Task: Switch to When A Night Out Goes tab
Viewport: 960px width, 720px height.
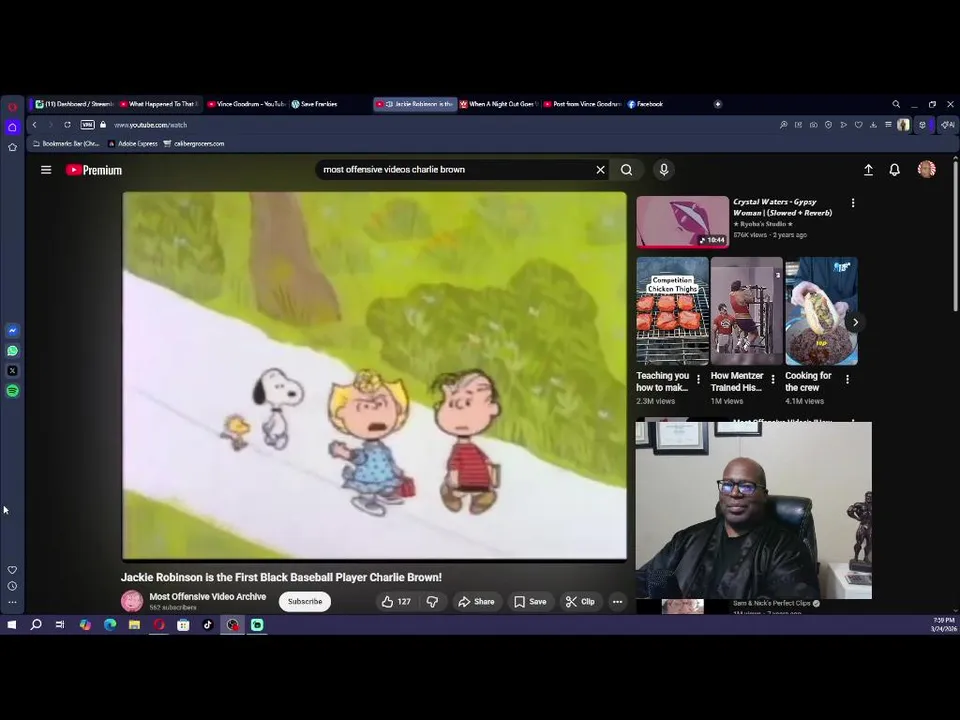Action: 499,104
